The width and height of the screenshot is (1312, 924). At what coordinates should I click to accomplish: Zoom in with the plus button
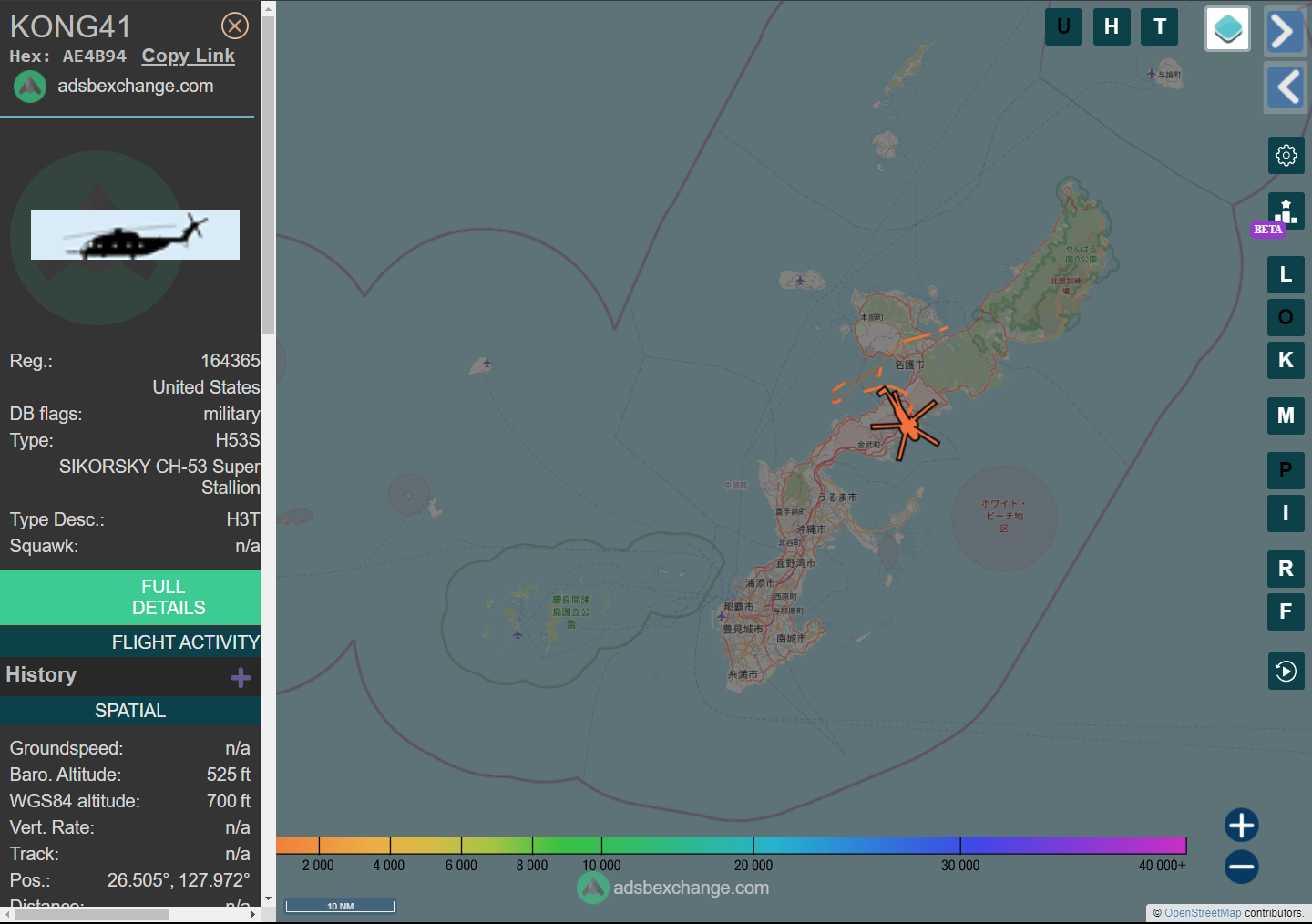pyautogui.click(x=1241, y=825)
